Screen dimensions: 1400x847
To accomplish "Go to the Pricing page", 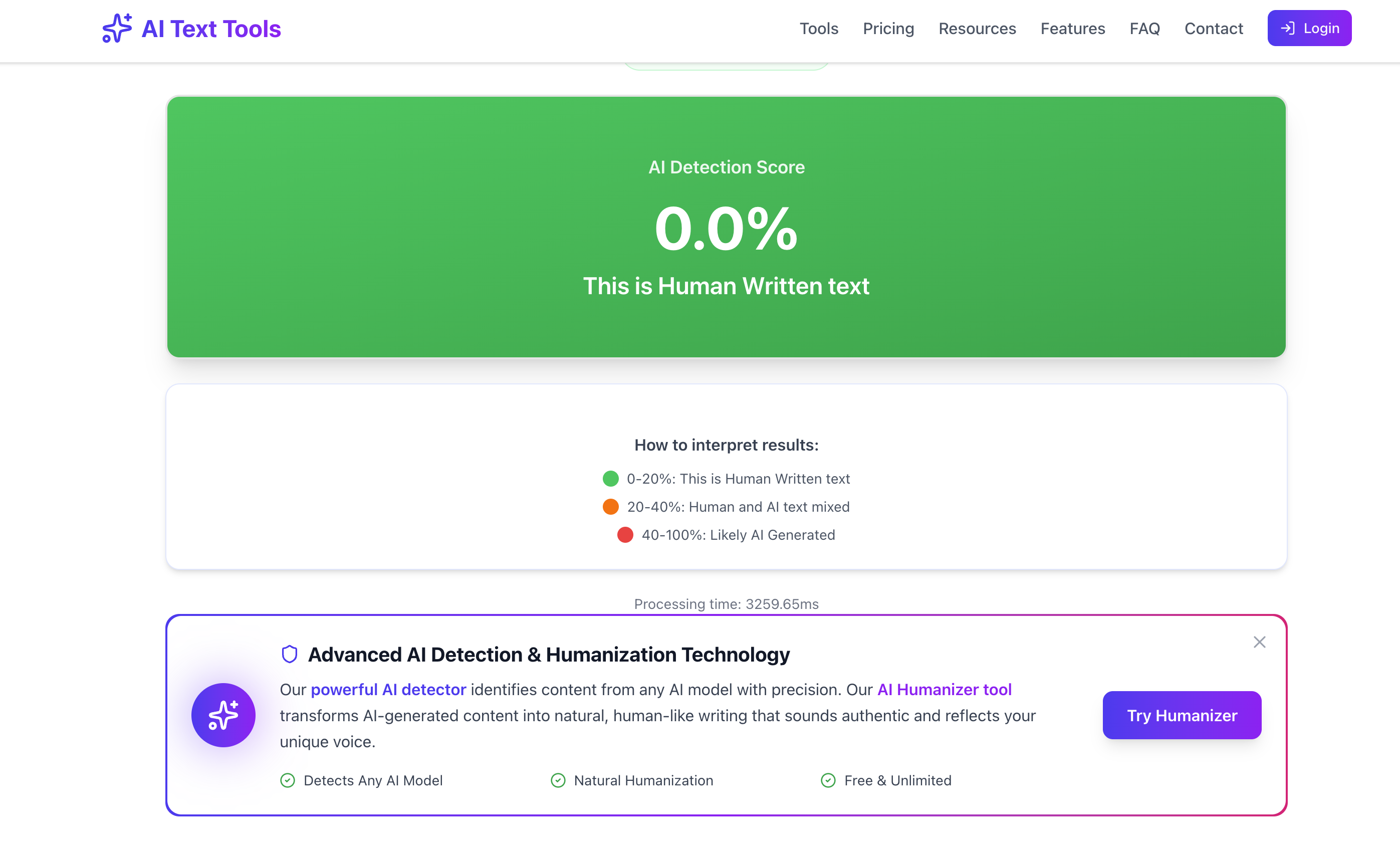I will point(888,29).
